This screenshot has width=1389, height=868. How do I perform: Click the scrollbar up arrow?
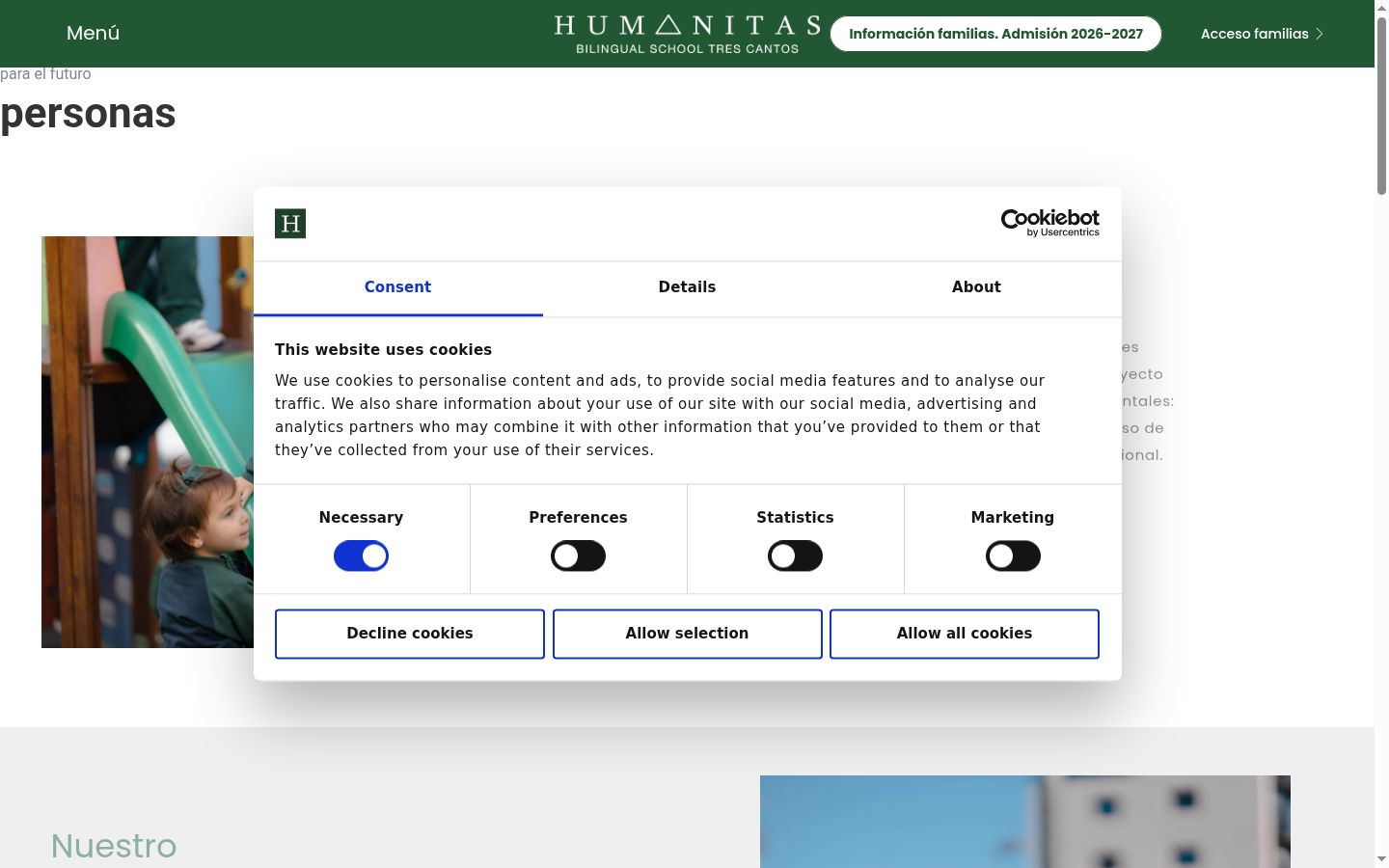[x=1381, y=8]
